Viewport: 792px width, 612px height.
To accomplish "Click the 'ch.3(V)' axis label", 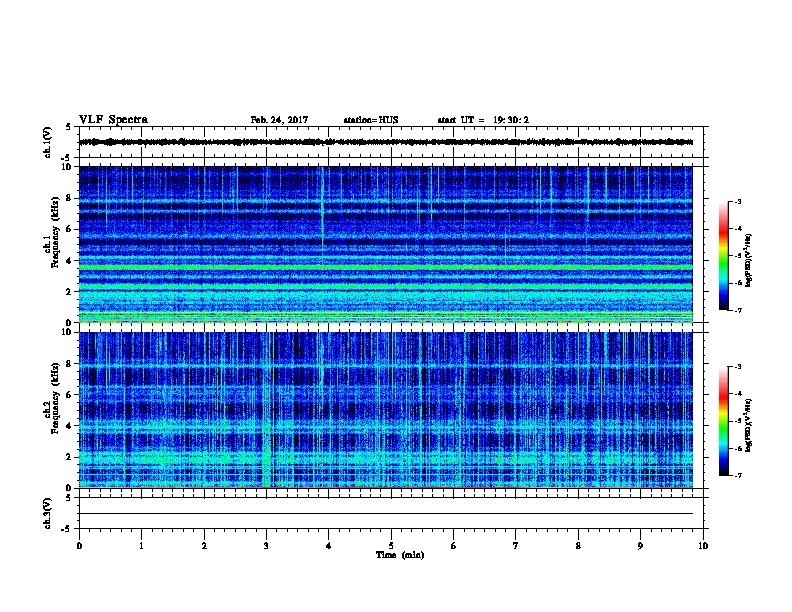I will (x=48, y=513).
